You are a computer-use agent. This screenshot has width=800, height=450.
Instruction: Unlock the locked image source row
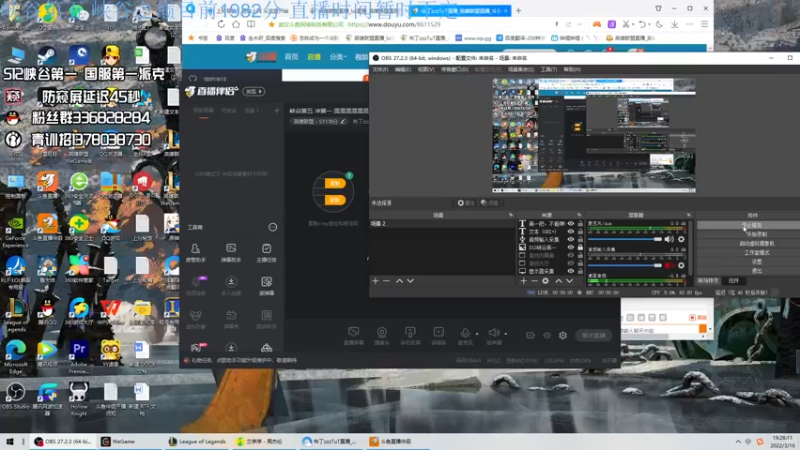tap(580, 247)
